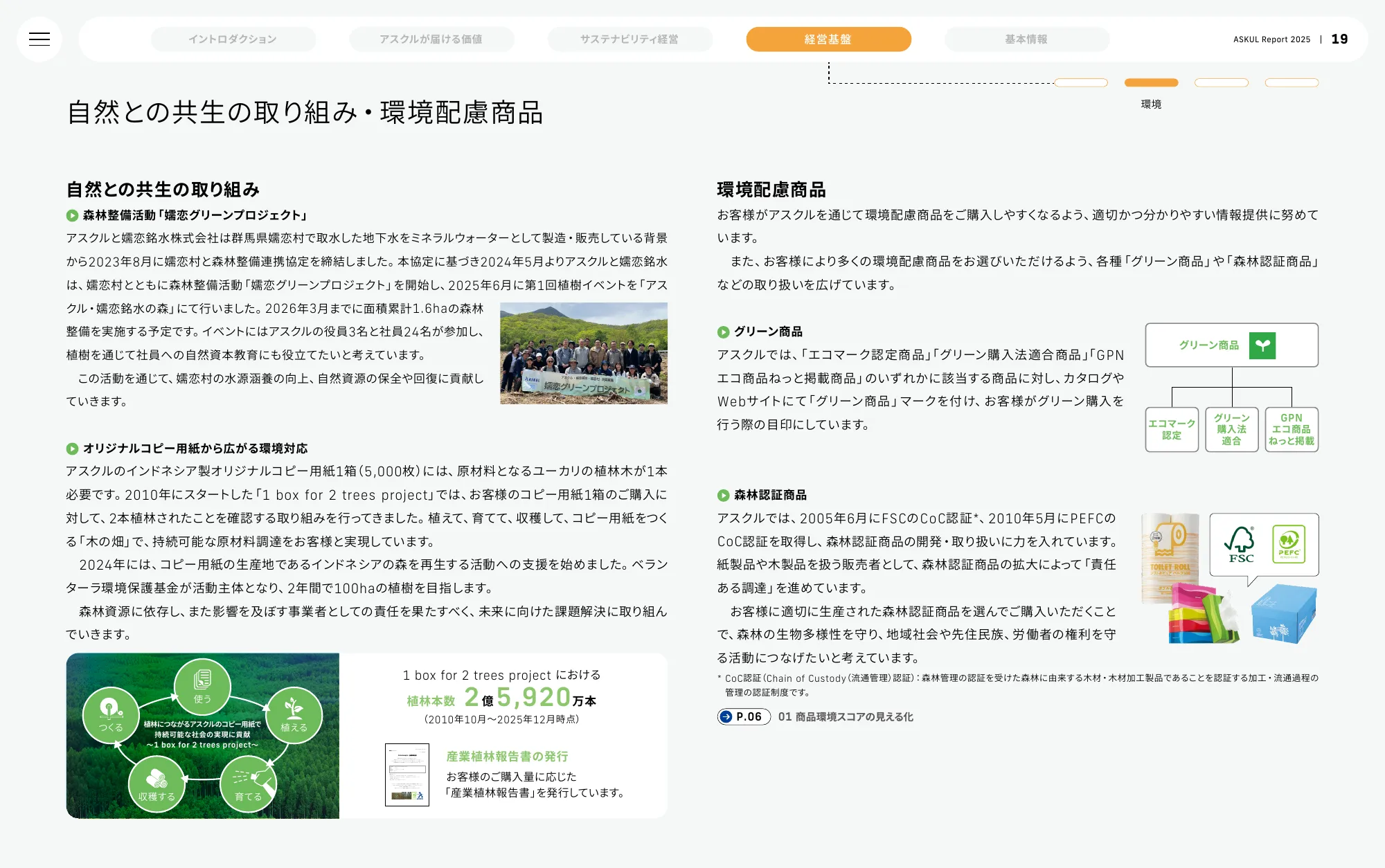Click the first sub-section pill left of 環境

[1081, 83]
